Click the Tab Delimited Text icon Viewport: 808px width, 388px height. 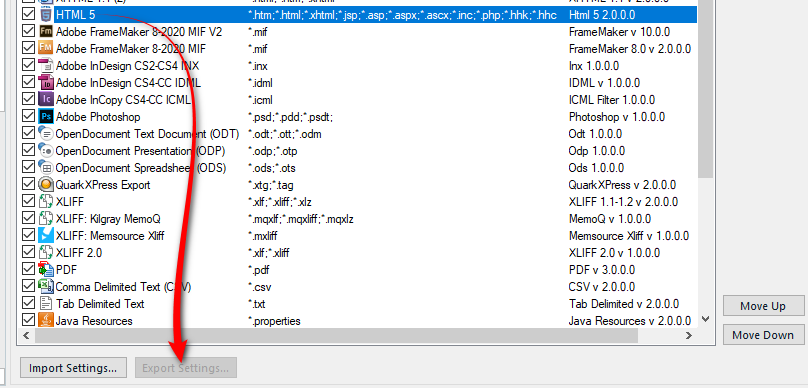(45, 304)
